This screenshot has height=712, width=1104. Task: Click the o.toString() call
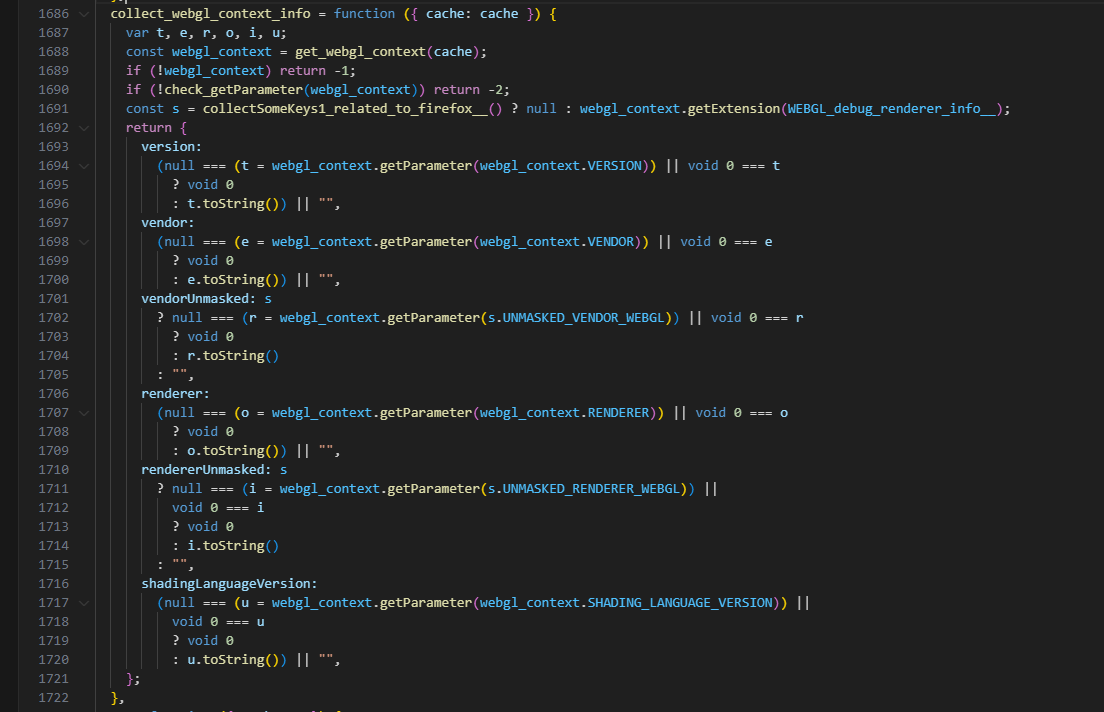(233, 451)
